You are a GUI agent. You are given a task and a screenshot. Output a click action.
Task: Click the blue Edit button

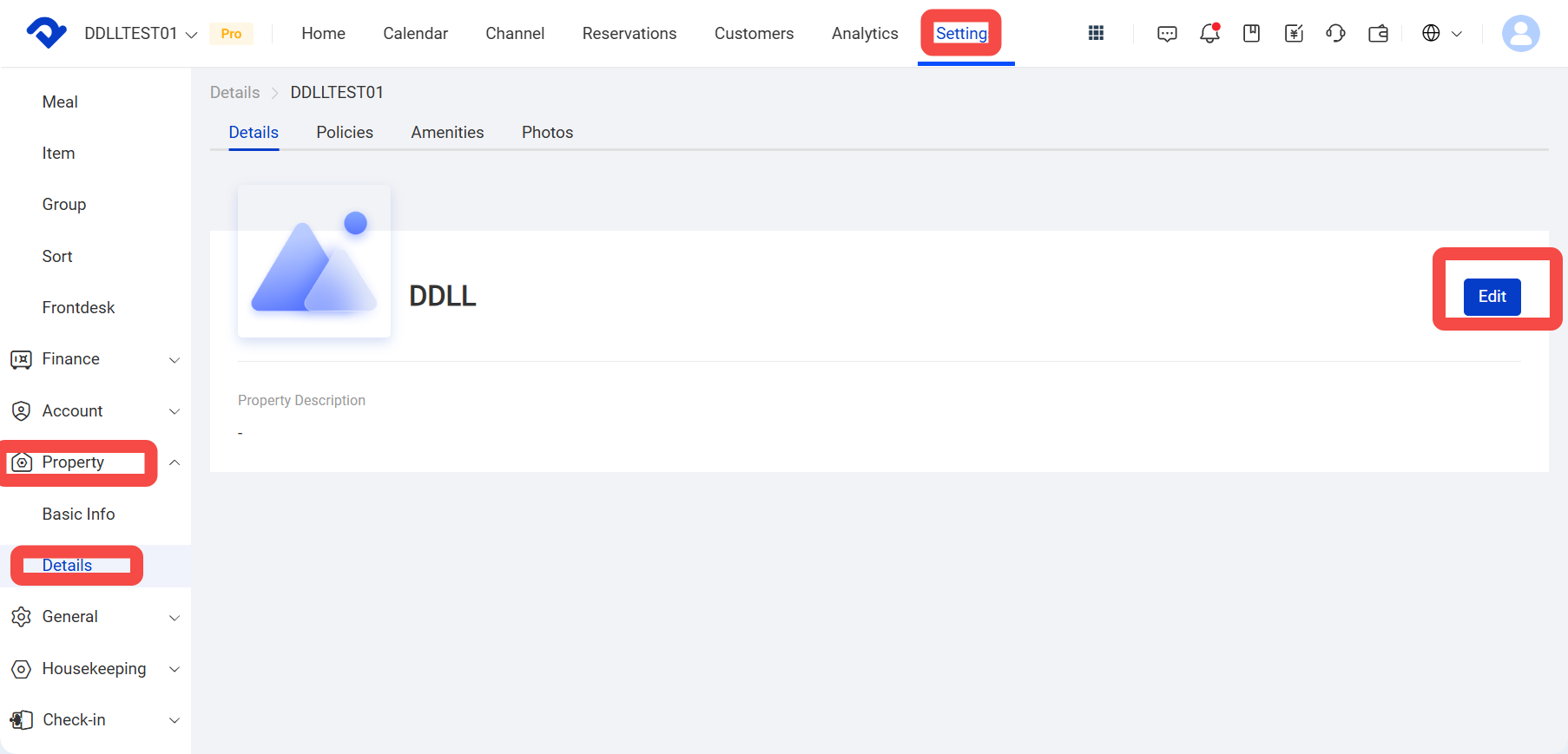pos(1492,297)
